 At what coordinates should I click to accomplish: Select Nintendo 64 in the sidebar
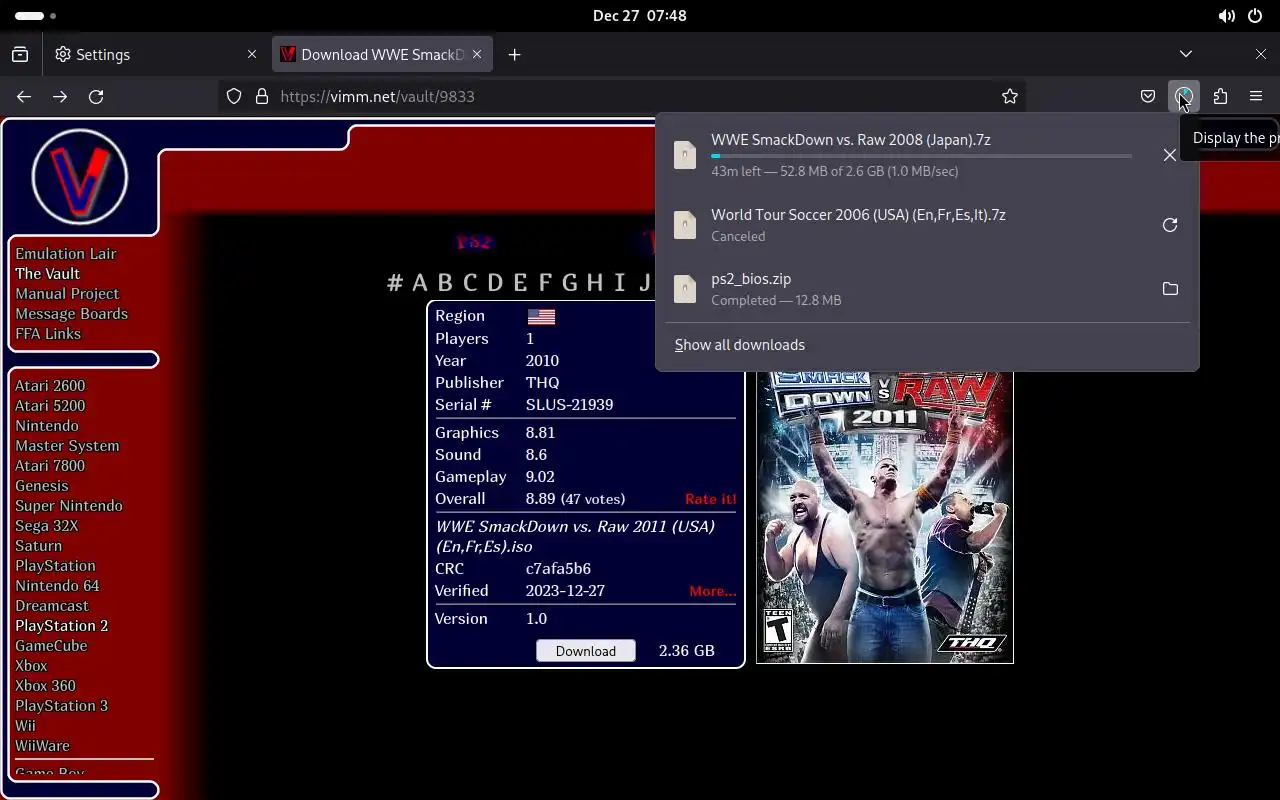pos(57,586)
